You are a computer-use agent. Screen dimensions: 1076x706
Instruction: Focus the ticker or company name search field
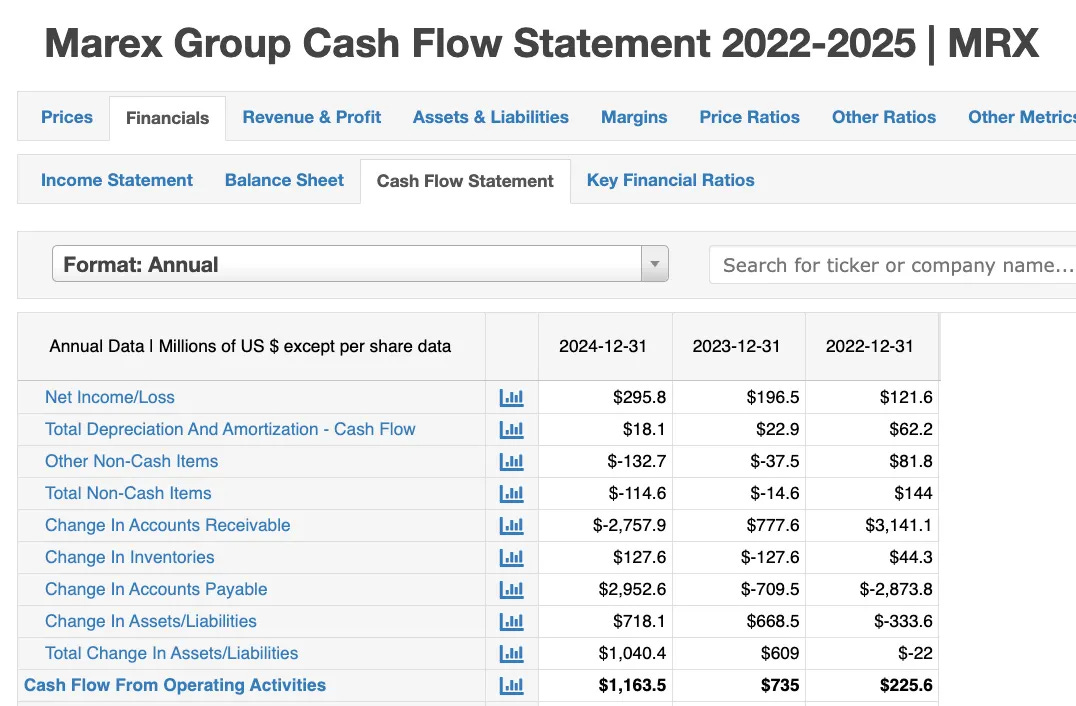(x=892, y=265)
